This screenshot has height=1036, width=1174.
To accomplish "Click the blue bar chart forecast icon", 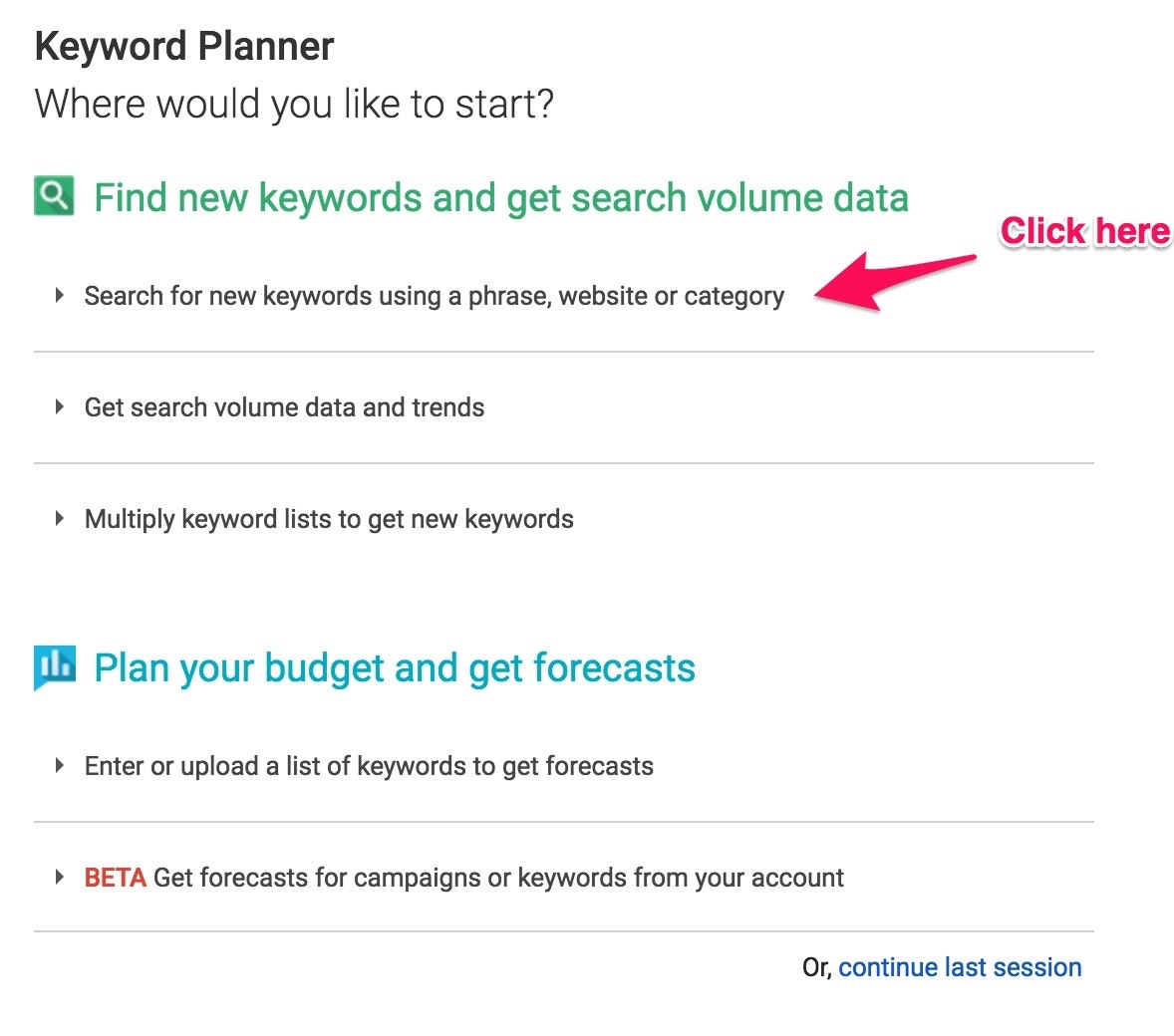I will (x=54, y=665).
